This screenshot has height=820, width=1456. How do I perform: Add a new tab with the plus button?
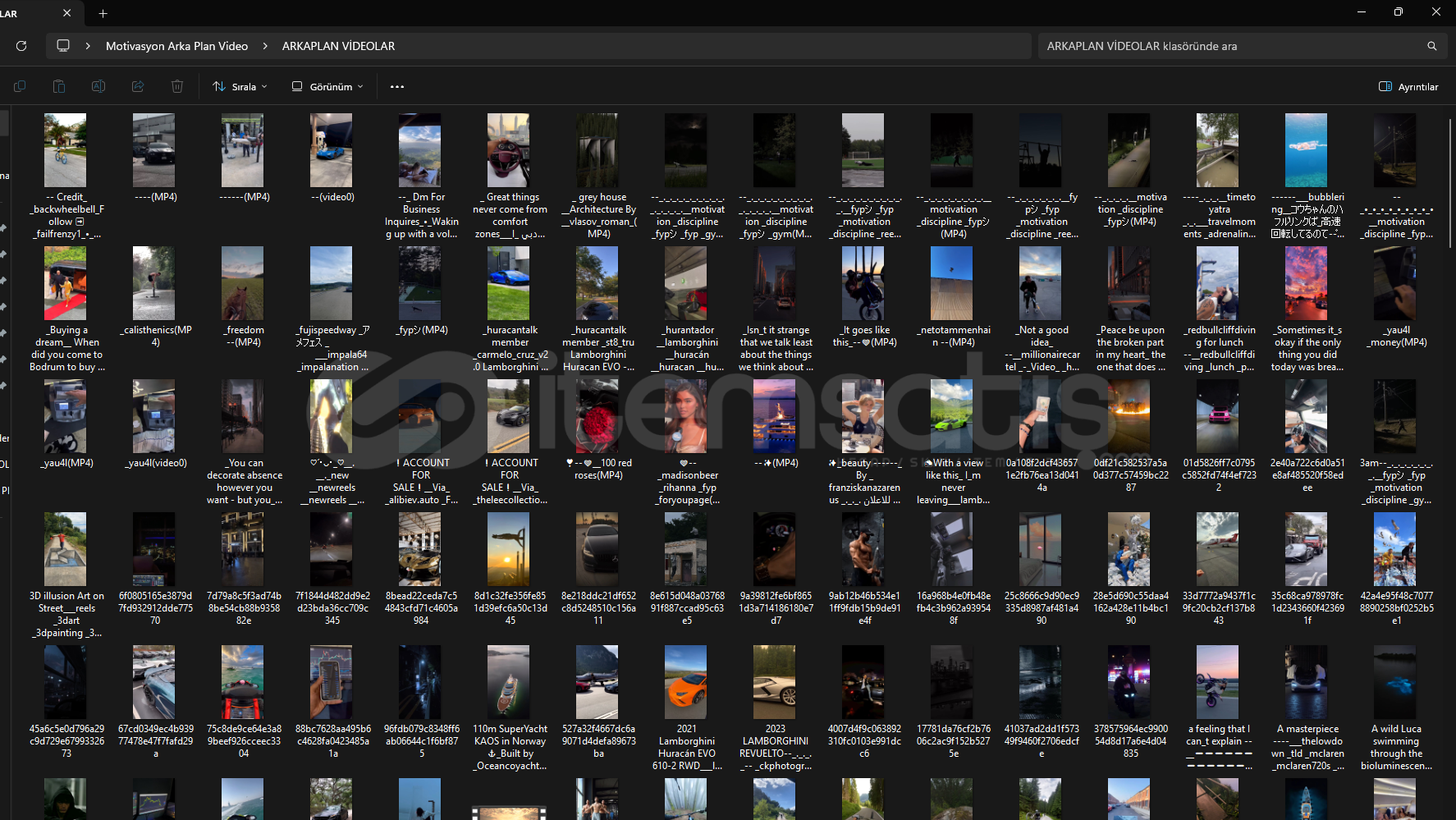click(x=103, y=13)
